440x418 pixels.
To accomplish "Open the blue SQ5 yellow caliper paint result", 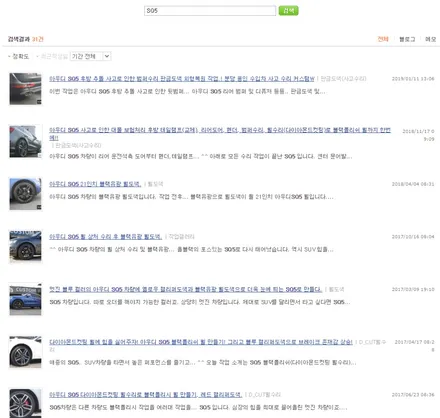I will click(185, 289).
